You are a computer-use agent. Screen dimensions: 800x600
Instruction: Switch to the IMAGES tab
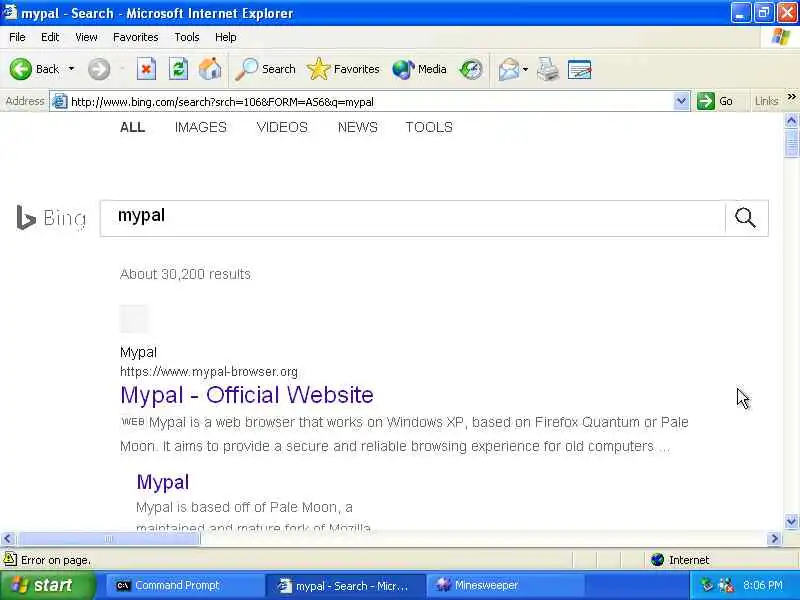(x=201, y=127)
